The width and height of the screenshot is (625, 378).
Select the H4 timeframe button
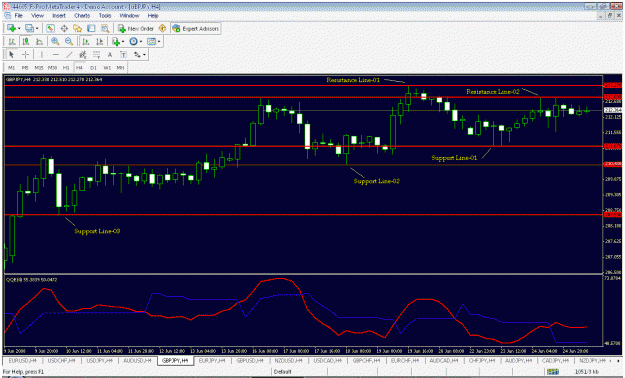point(79,68)
